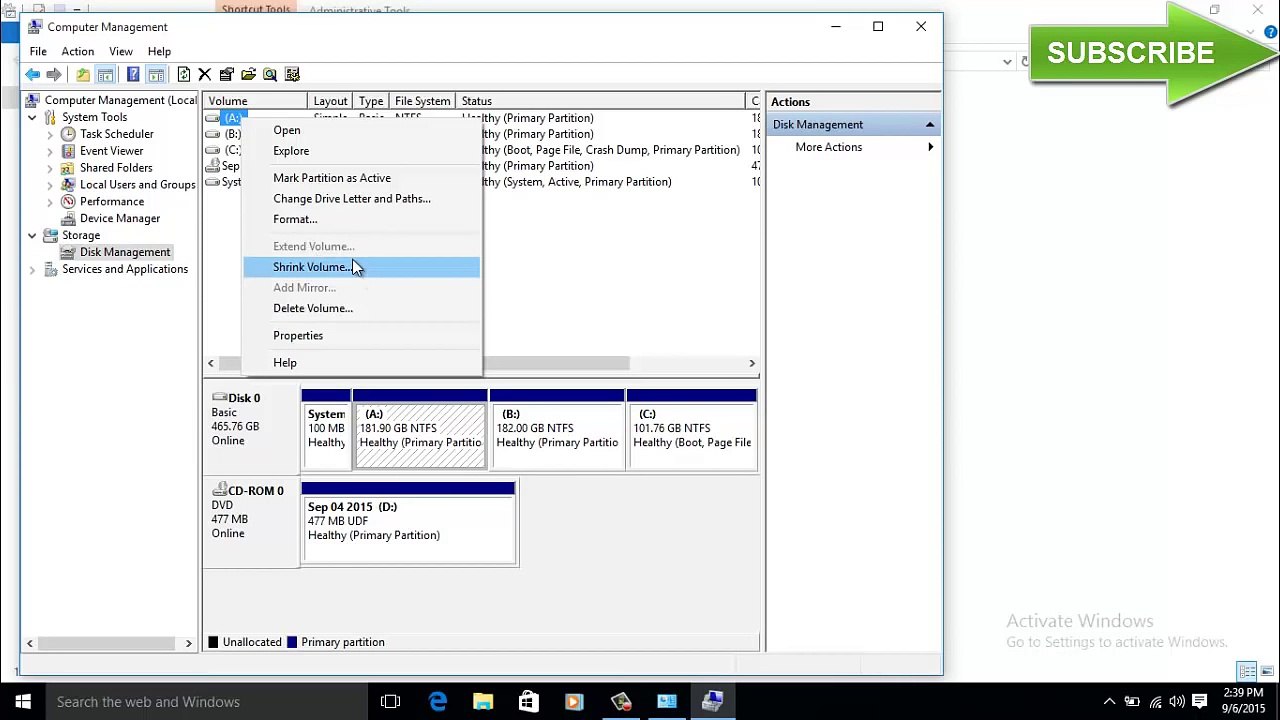Click the magnifier Find toolbar icon
The height and width of the screenshot is (720, 1280).
(x=270, y=74)
